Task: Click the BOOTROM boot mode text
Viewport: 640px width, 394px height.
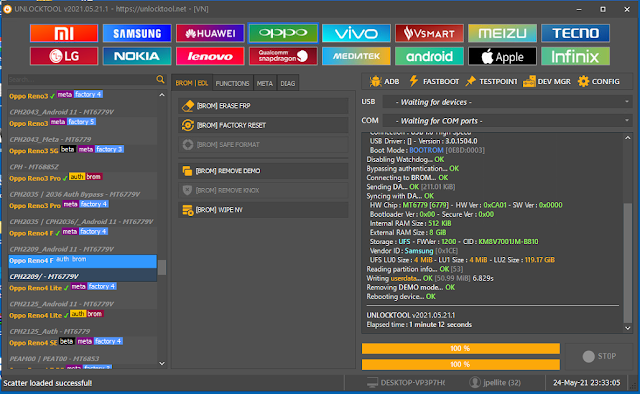Action: 426,150
